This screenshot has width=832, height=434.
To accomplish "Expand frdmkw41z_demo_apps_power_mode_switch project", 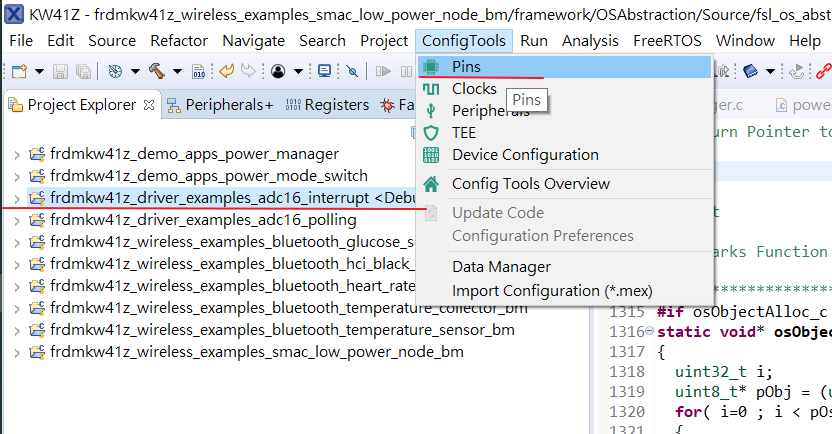I will [17, 176].
